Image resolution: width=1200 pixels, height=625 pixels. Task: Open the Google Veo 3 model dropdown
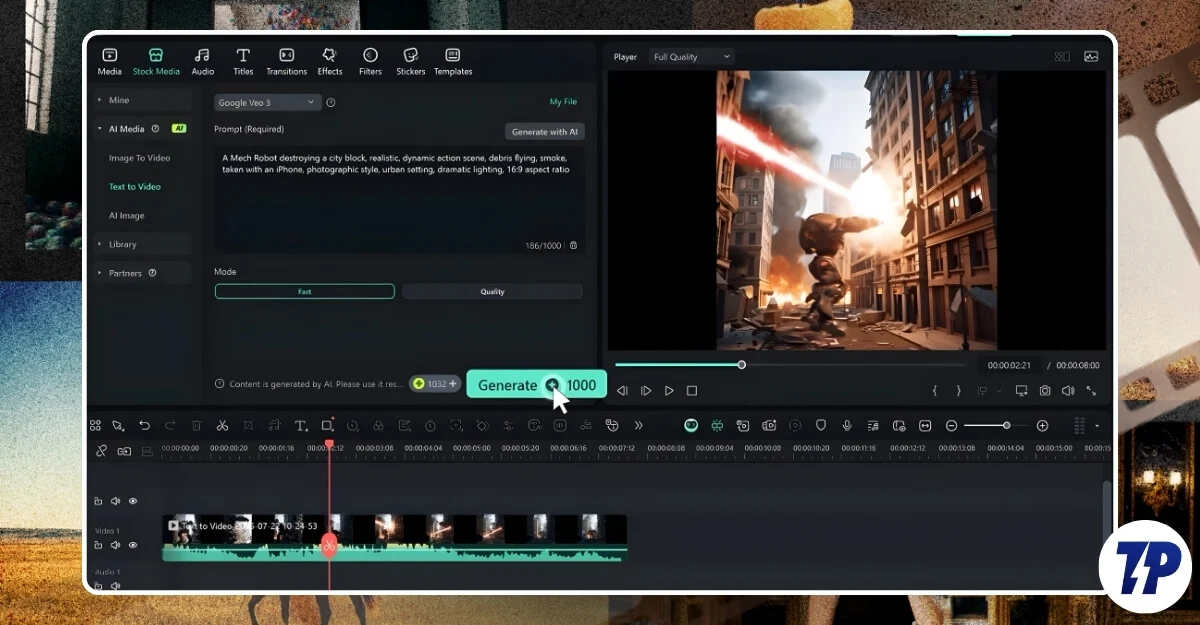[x=267, y=102]
